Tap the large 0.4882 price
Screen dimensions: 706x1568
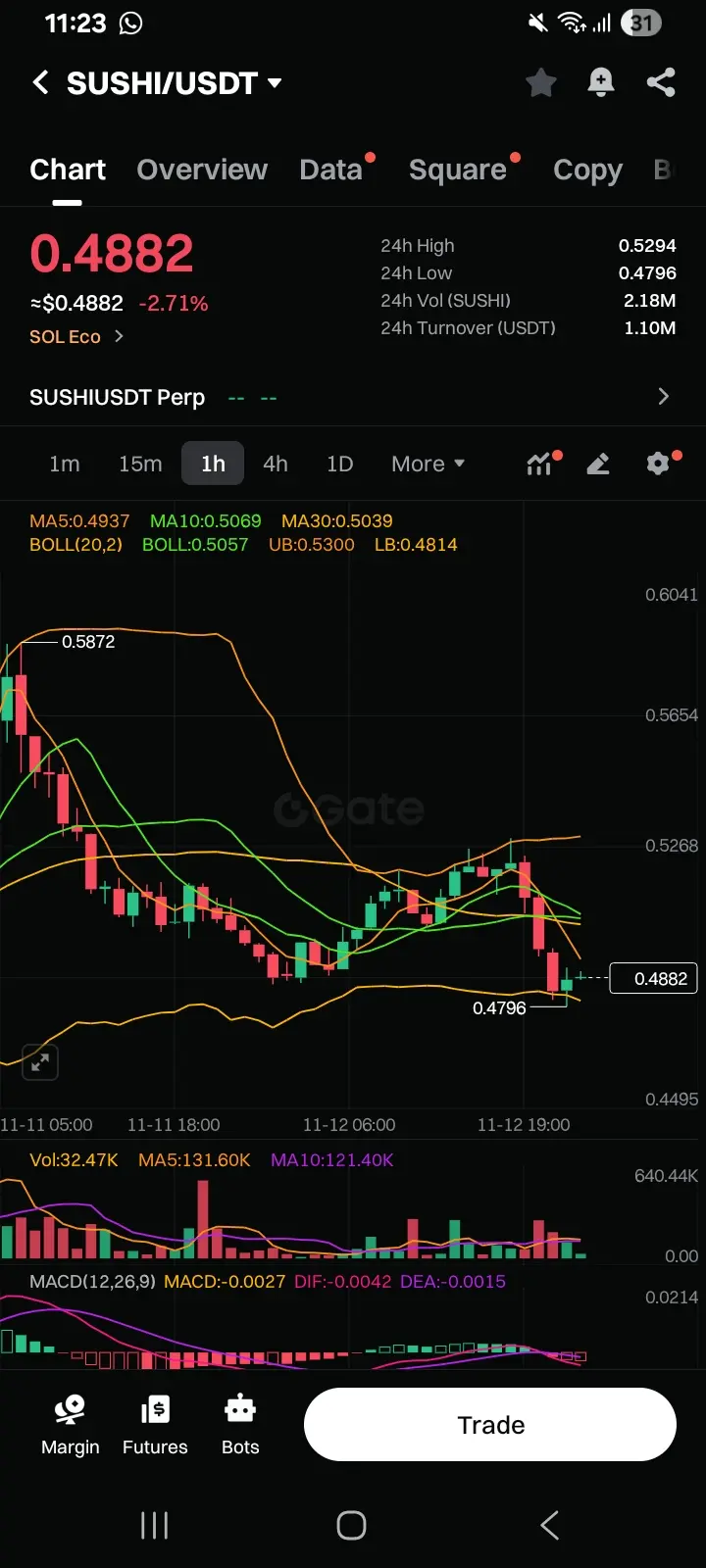(x=112, y=254)
